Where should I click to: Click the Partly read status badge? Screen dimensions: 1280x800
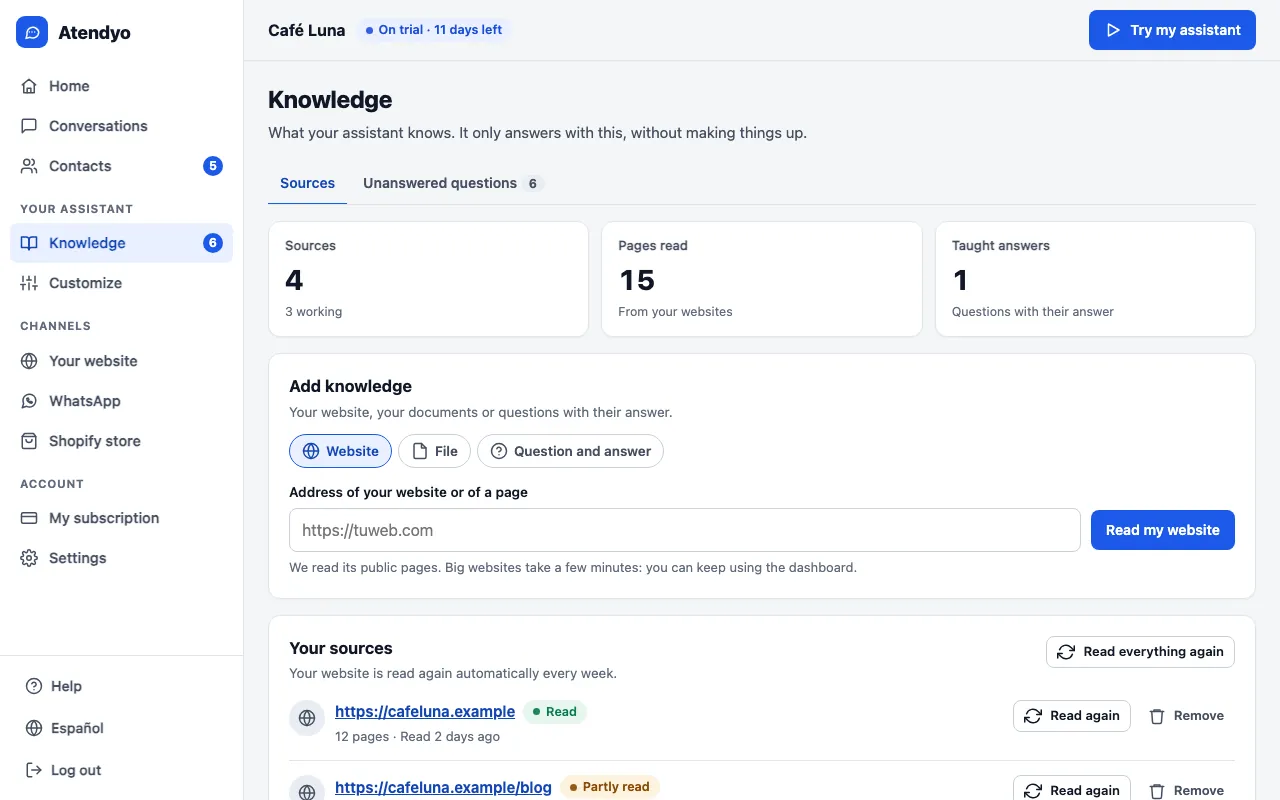[610, 787]
